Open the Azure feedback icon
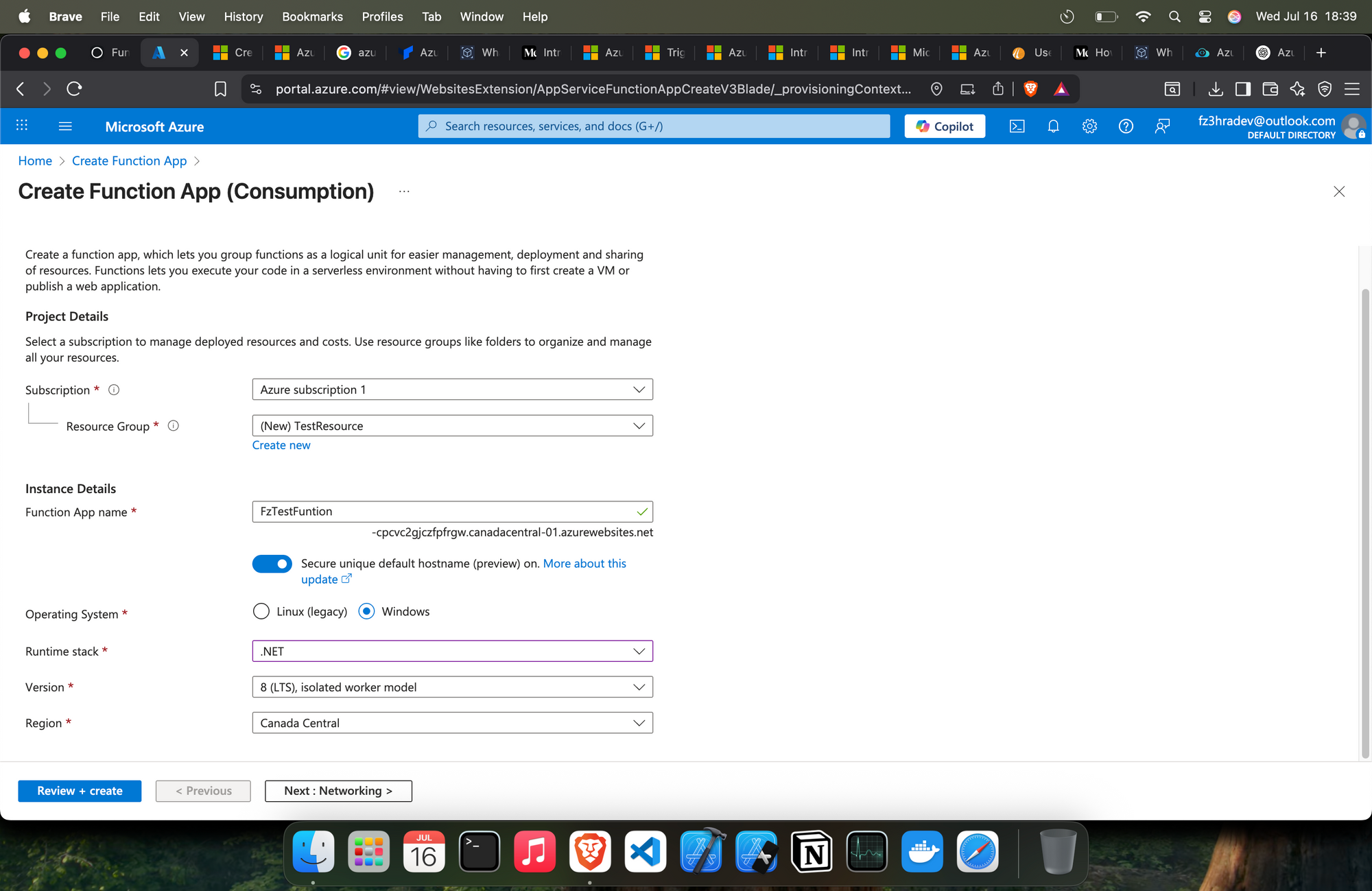 (1162, 126)
